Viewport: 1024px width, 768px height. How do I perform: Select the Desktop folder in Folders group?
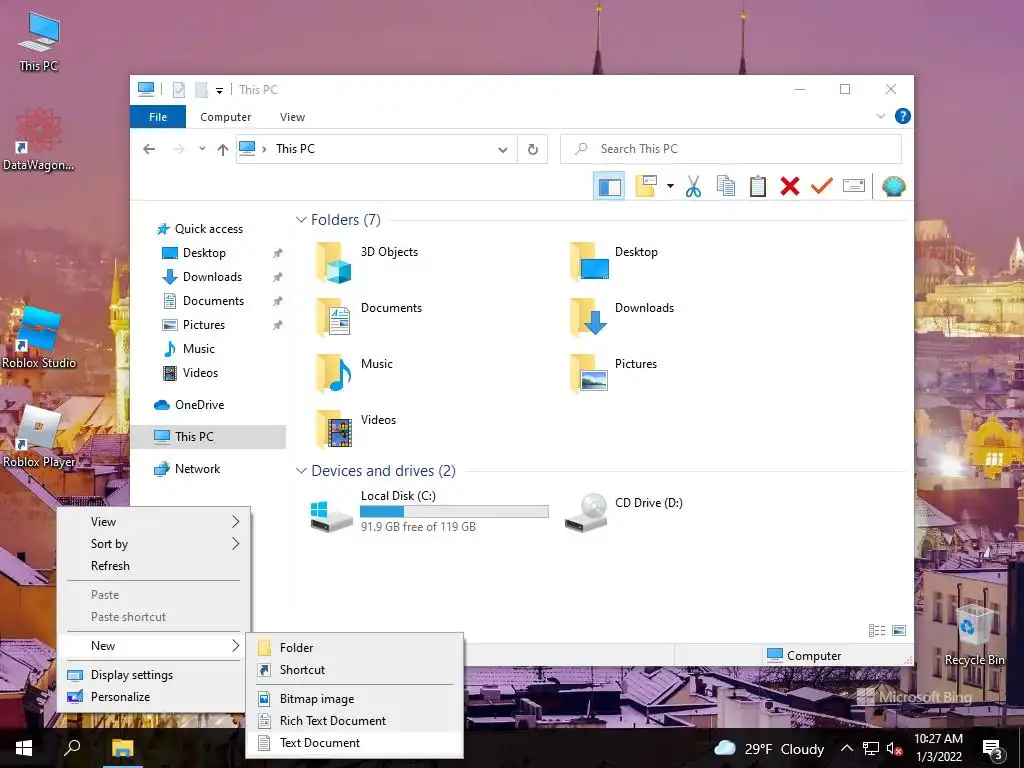(x=613, y=262)
